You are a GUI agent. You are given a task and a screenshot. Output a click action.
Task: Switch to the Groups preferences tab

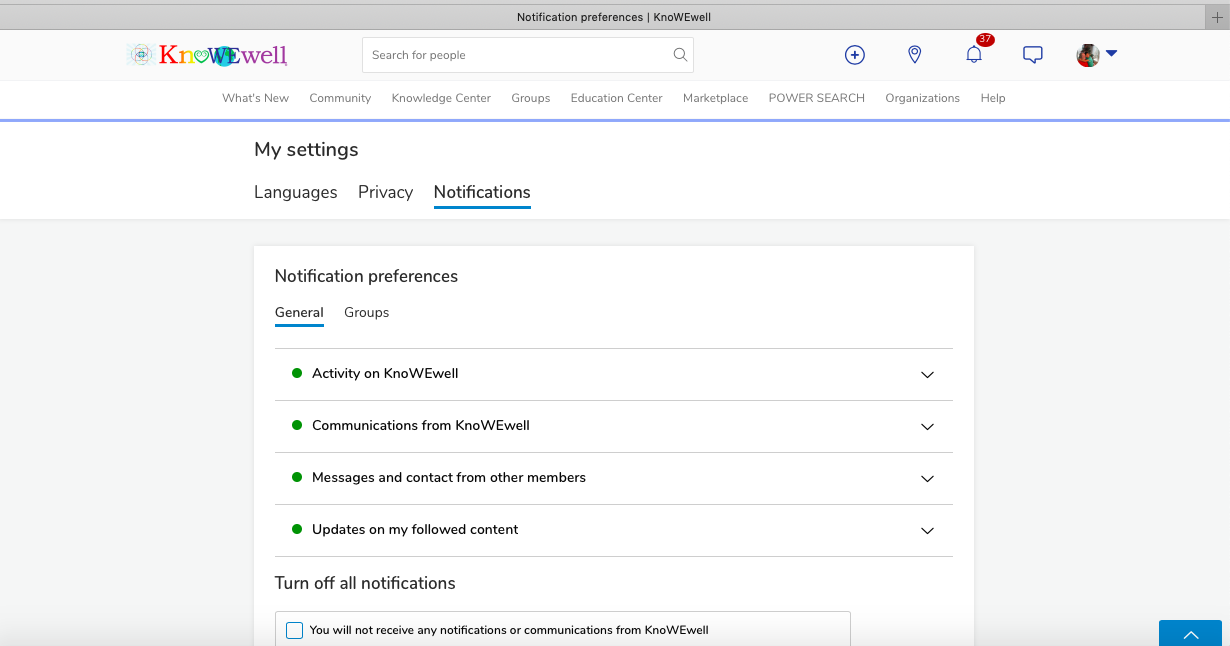click(366, 313)
